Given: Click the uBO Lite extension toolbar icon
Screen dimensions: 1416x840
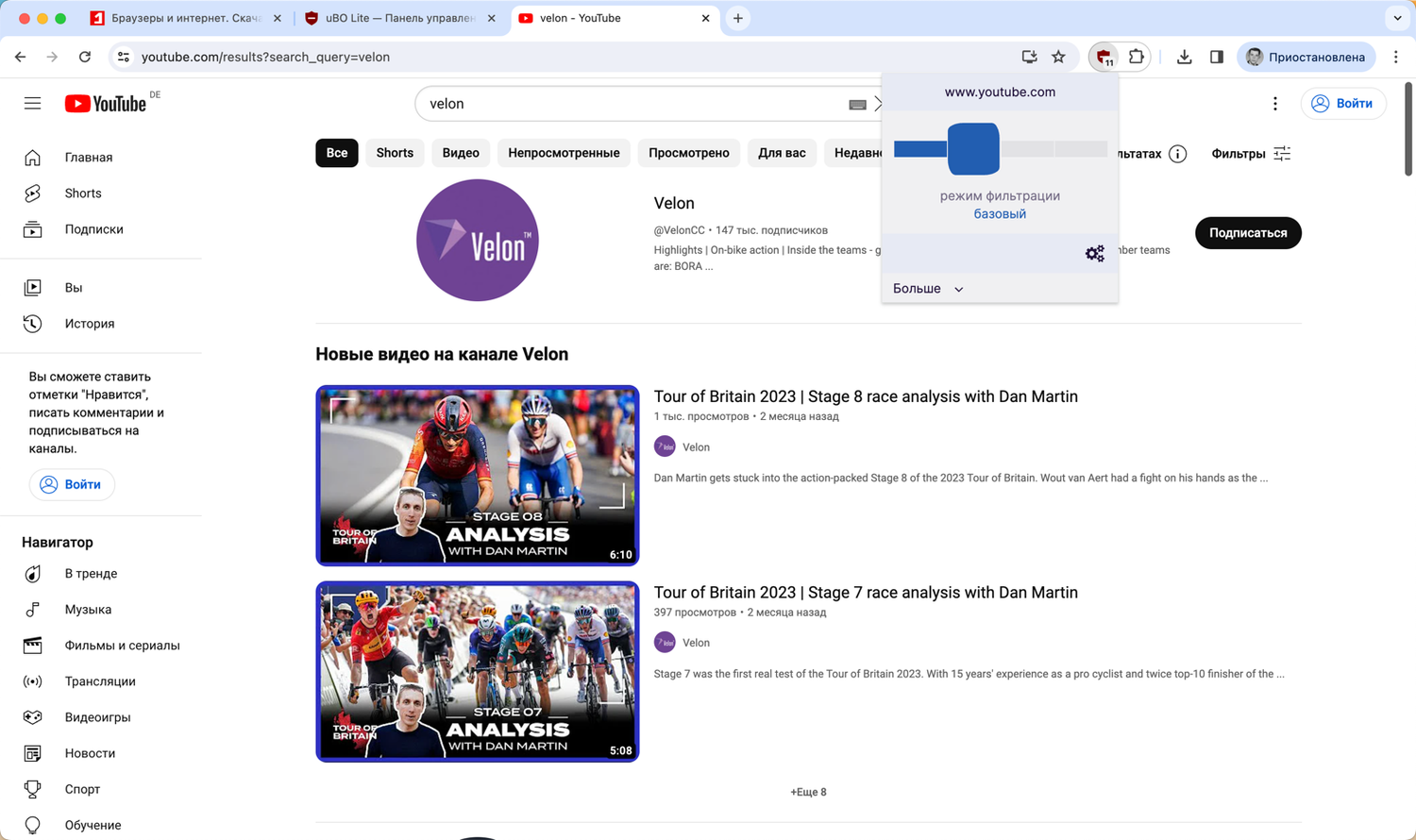Looking at the screenshot, I should (x=1104, y=58).
